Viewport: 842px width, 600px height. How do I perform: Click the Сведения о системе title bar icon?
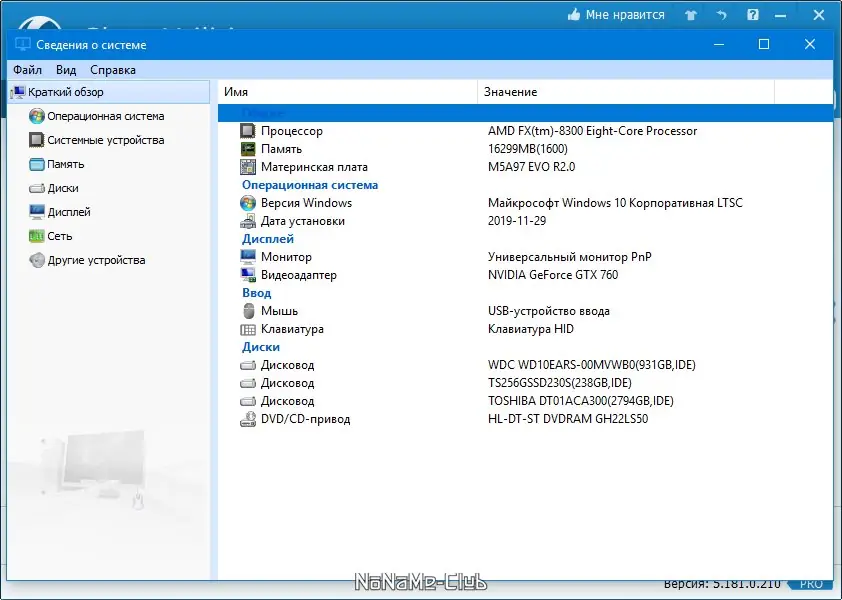(x=23, y=45)
